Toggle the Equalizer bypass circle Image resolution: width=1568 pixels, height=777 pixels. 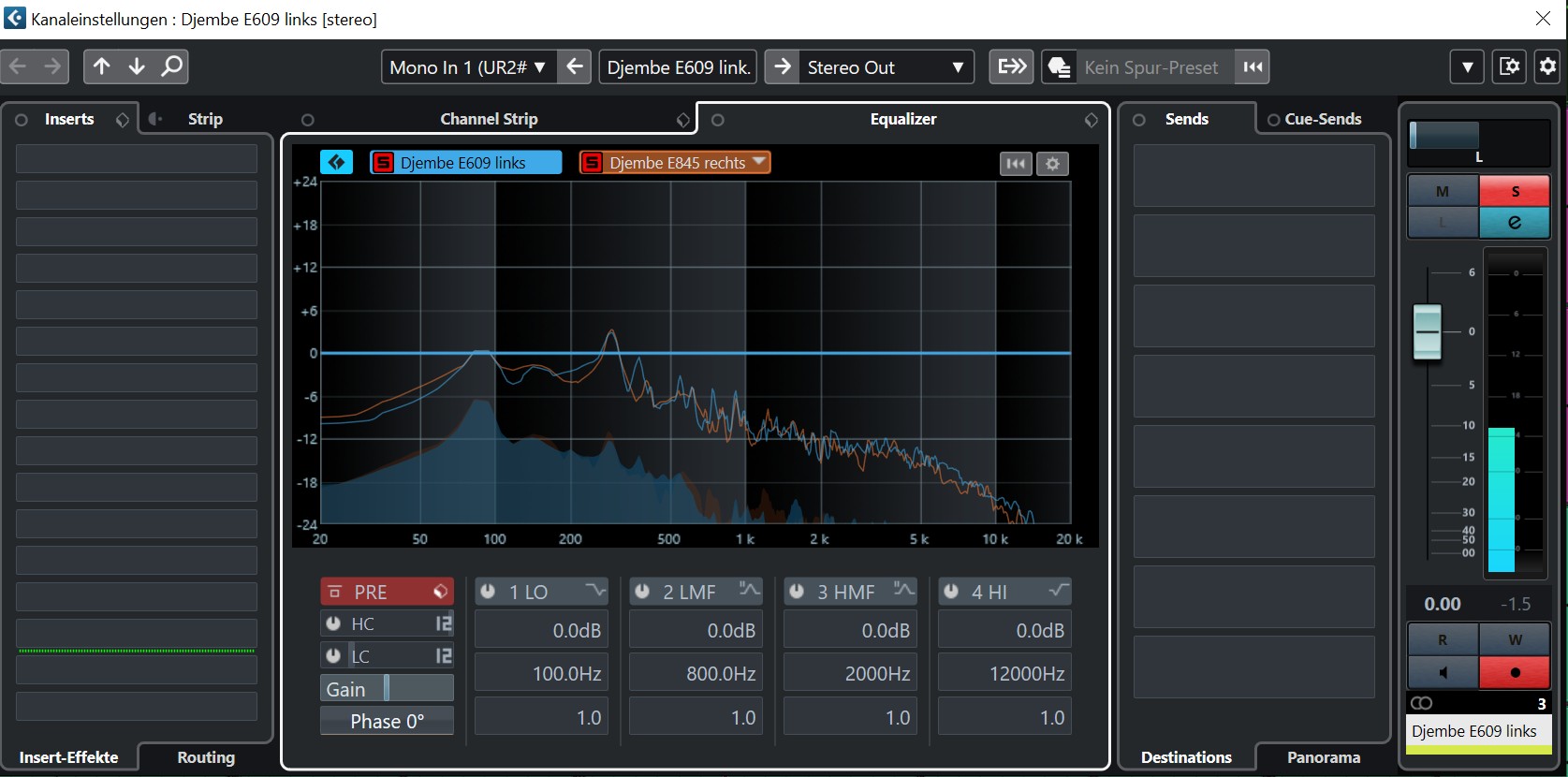718,120
